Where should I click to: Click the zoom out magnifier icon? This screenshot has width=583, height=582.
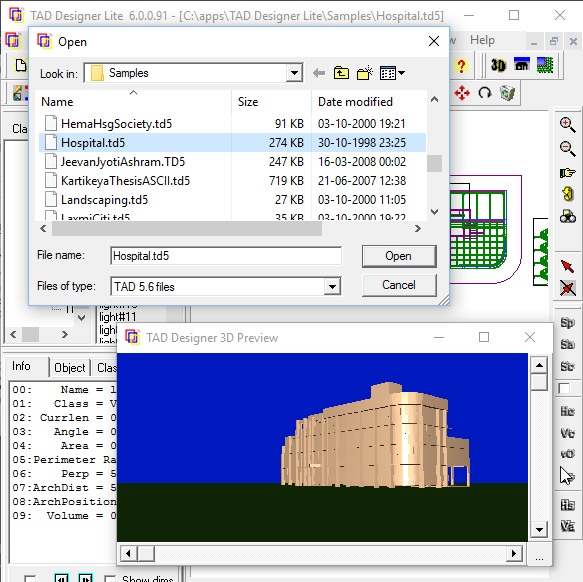[567, 149]
